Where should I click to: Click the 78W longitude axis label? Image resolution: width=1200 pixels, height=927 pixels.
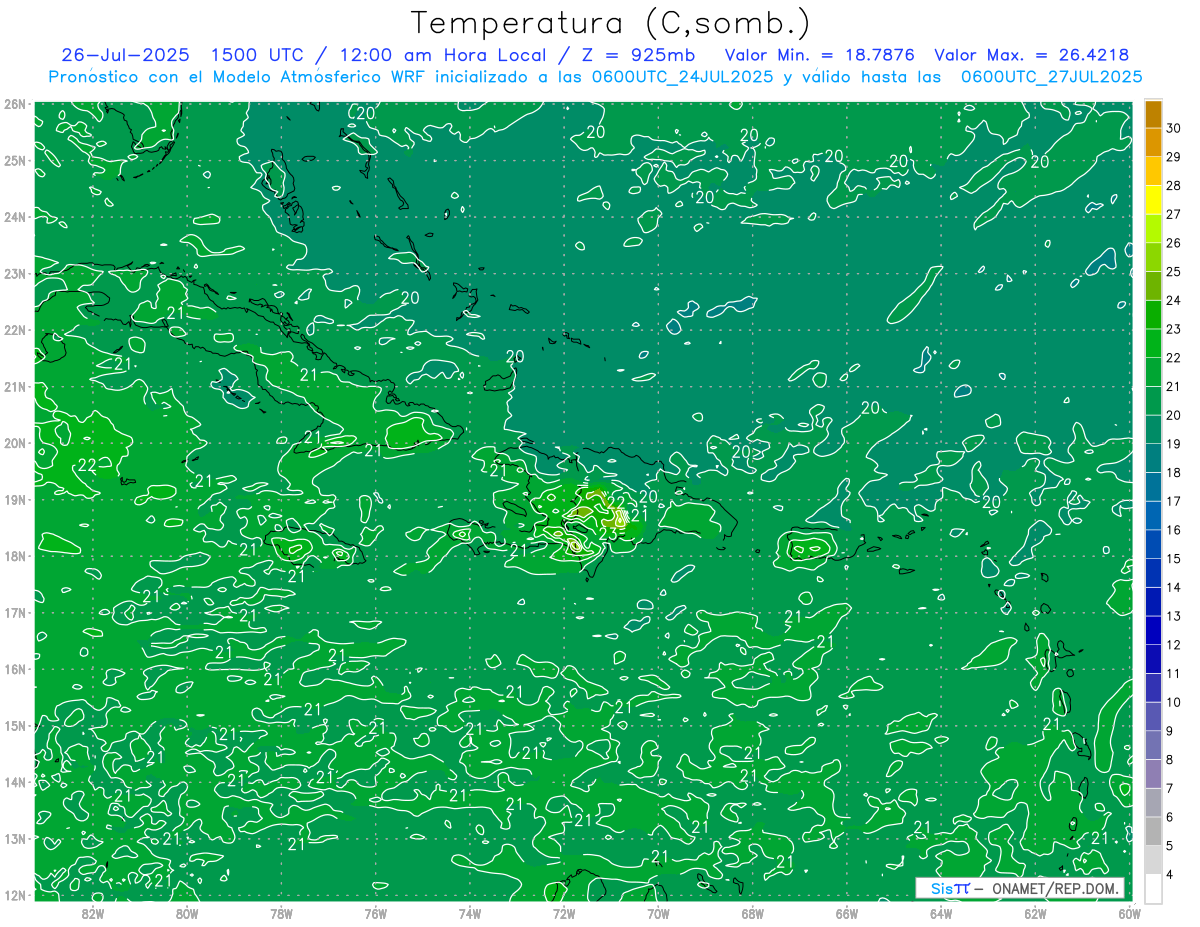tap(281, 913)
